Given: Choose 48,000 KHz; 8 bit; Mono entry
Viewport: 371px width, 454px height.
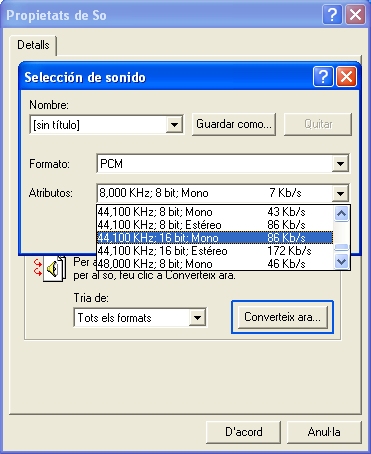Looking at the screenshot, I should [215, 264].
